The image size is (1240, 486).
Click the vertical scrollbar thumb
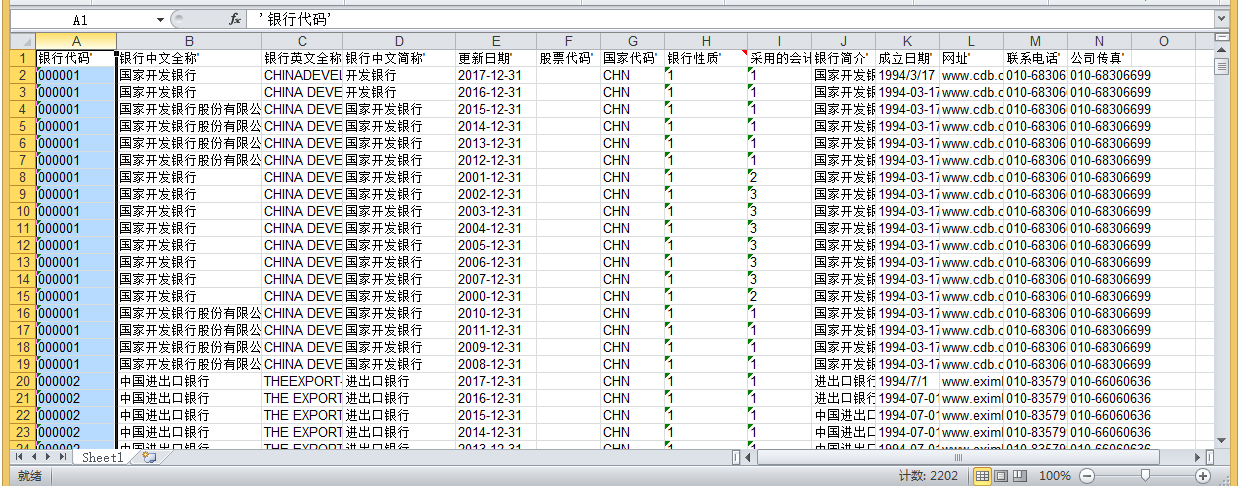point(1221,67)
